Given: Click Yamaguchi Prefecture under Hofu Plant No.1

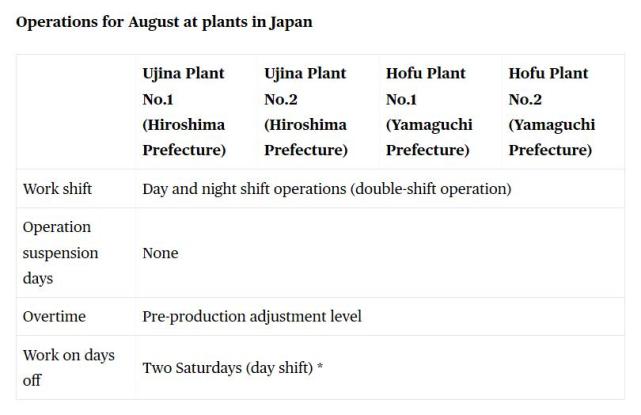Looking at the screenshot, I should pyautogui.click(x=429, y=138).
